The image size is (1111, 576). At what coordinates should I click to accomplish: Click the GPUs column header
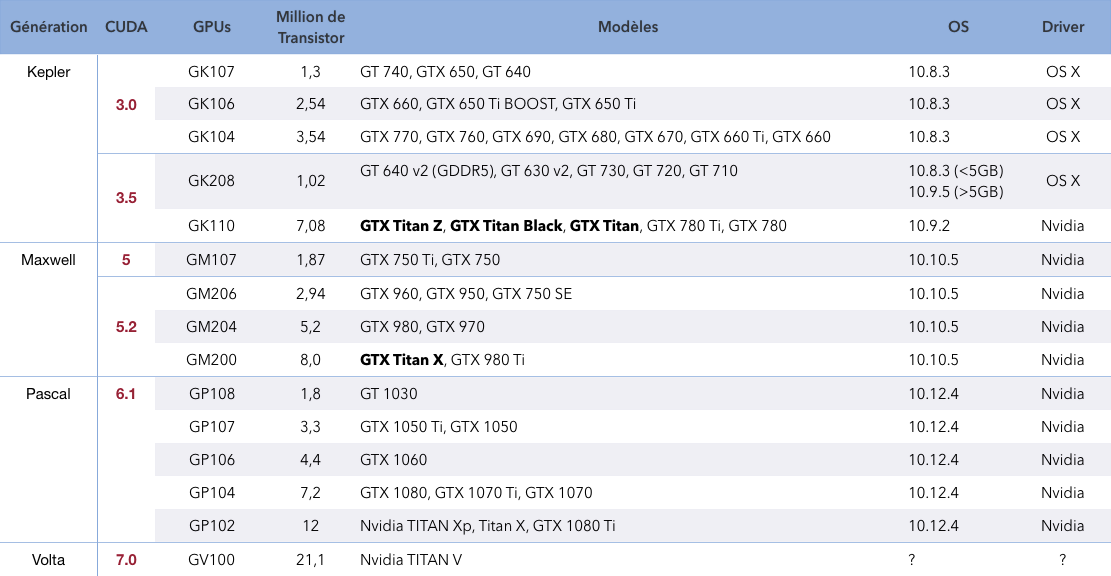tap(212, 27)
